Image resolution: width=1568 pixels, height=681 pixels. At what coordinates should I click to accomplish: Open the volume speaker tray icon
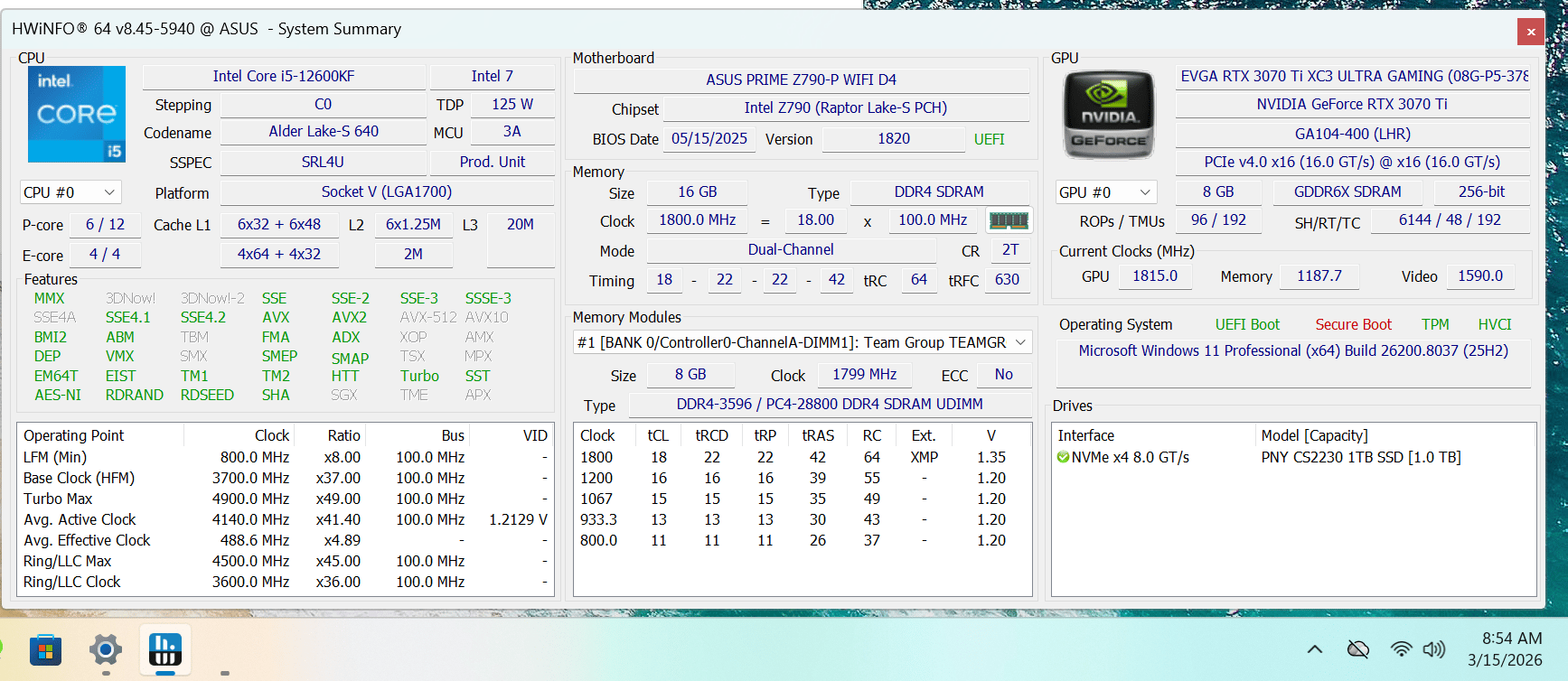[x=1434, y=649]
